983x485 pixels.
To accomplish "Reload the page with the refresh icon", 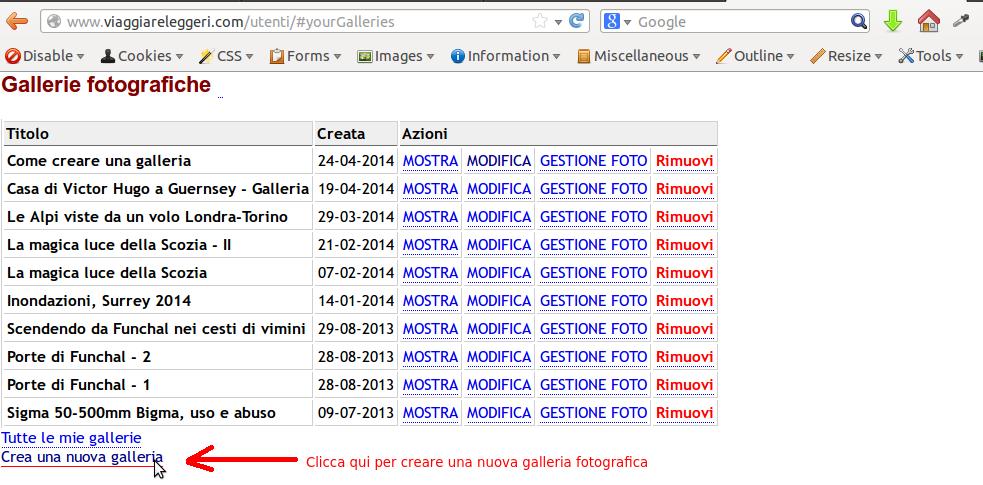I will pyautogui.click(x=577, y=21).
